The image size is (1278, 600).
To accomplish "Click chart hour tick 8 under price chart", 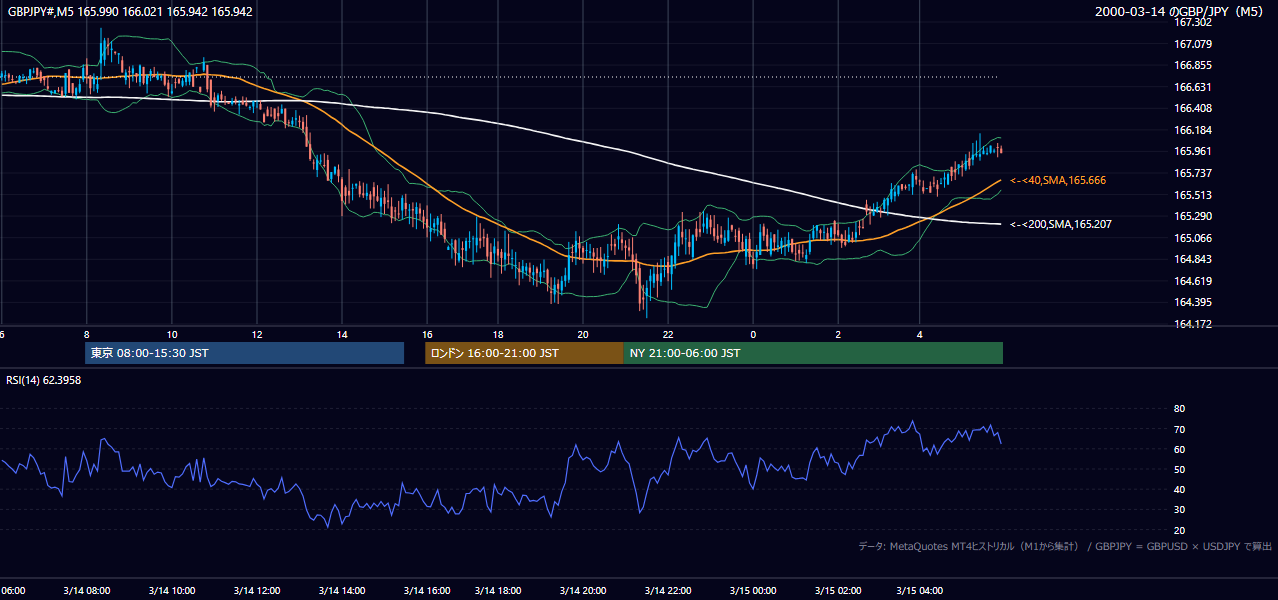I will [87, 335].
